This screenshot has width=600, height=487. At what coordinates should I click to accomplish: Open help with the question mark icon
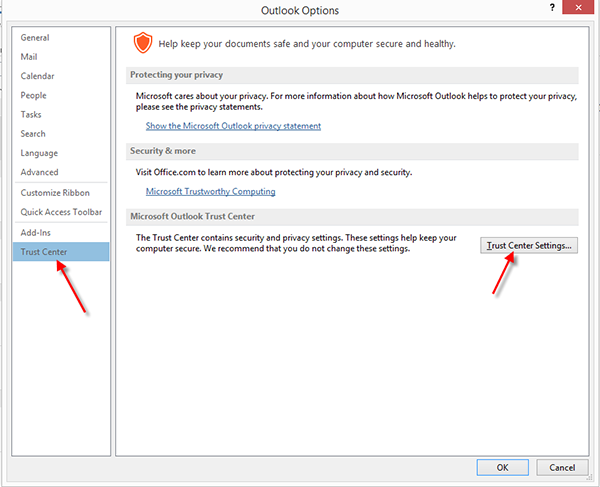552,7
